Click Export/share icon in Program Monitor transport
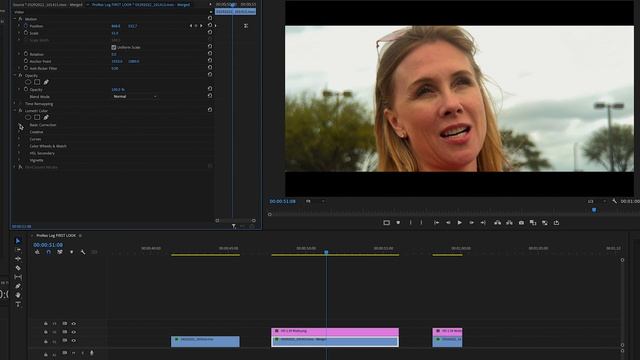Image resolution: width=640 pixels, height=360 pixels. click(x=556, y=223)
